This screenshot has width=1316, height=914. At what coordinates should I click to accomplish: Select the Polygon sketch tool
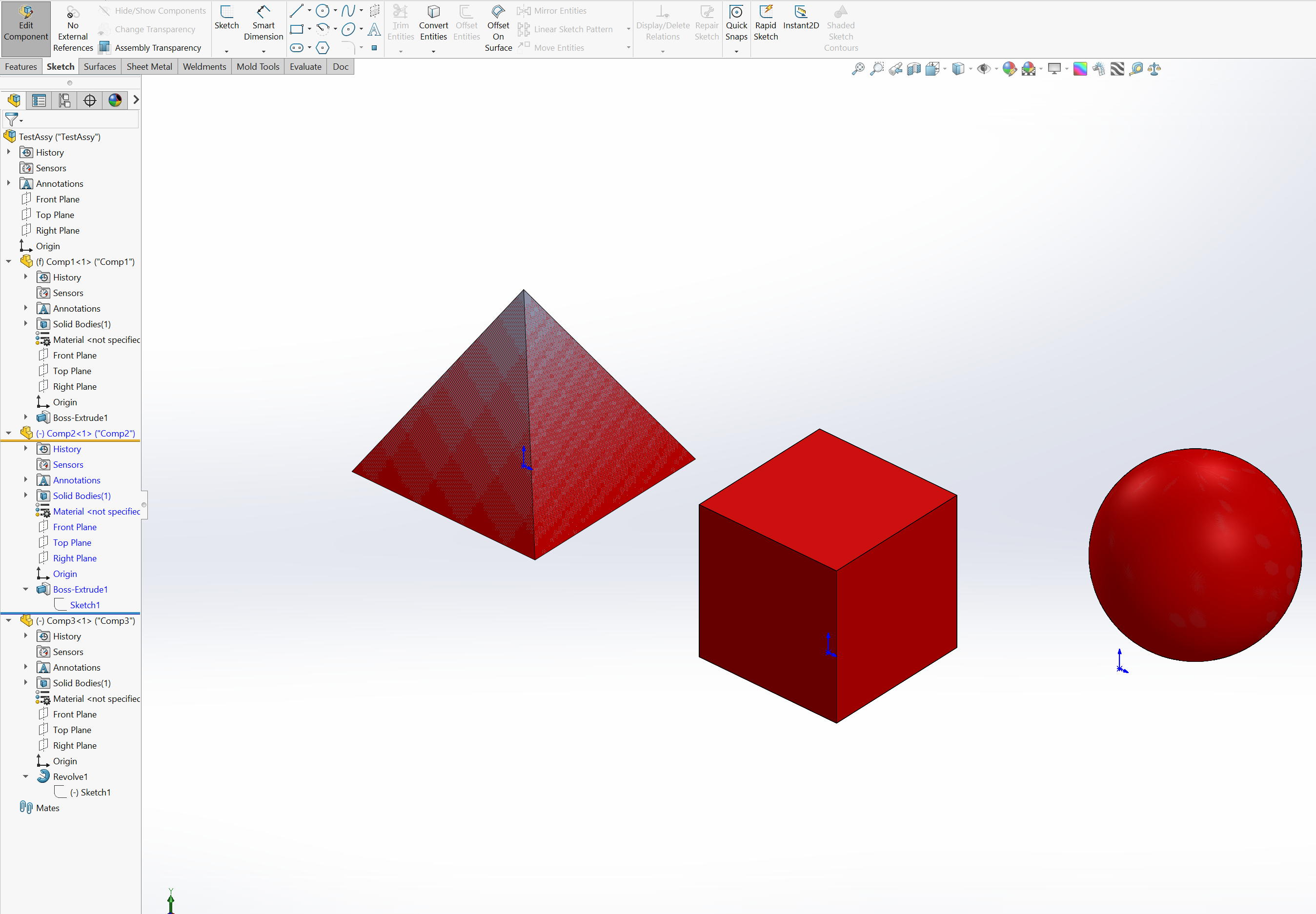pyautogui.click(x=323, y=47)
